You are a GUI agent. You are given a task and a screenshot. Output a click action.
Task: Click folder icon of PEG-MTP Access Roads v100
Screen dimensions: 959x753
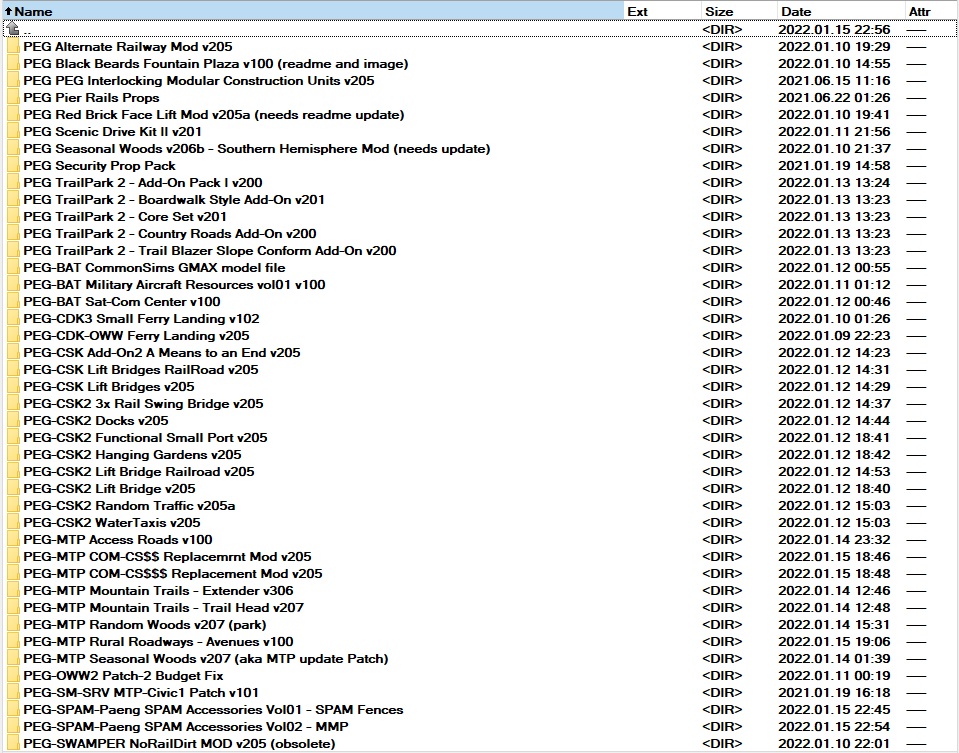tap(13, 540)
